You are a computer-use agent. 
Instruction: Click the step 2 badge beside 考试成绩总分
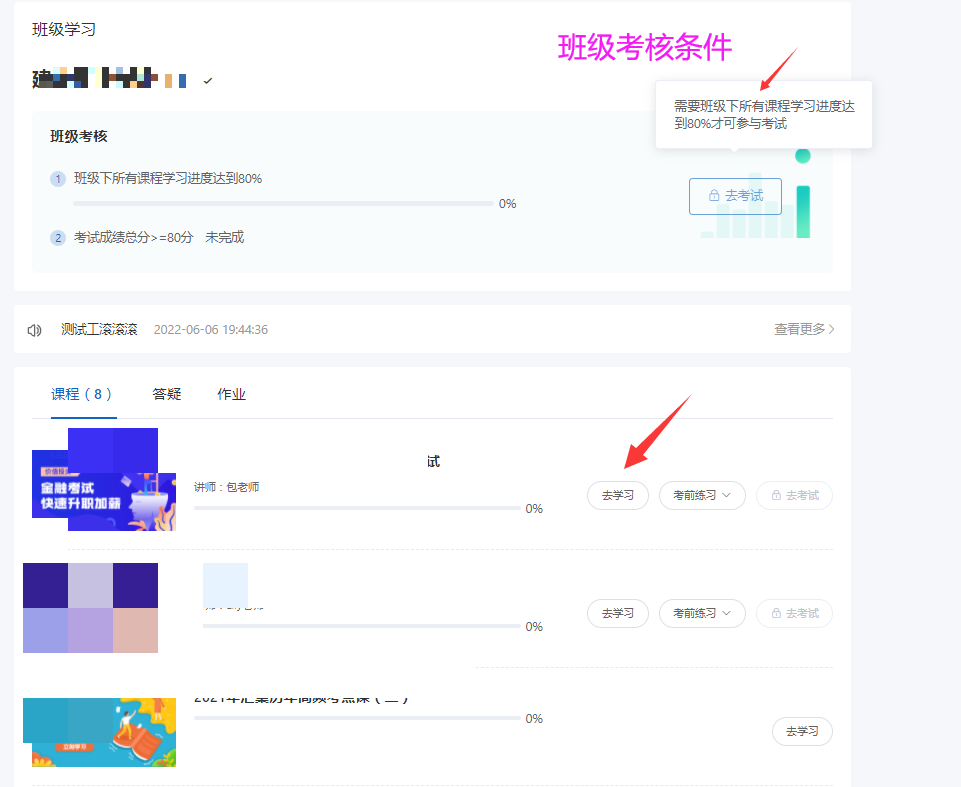tap(58, 238)
